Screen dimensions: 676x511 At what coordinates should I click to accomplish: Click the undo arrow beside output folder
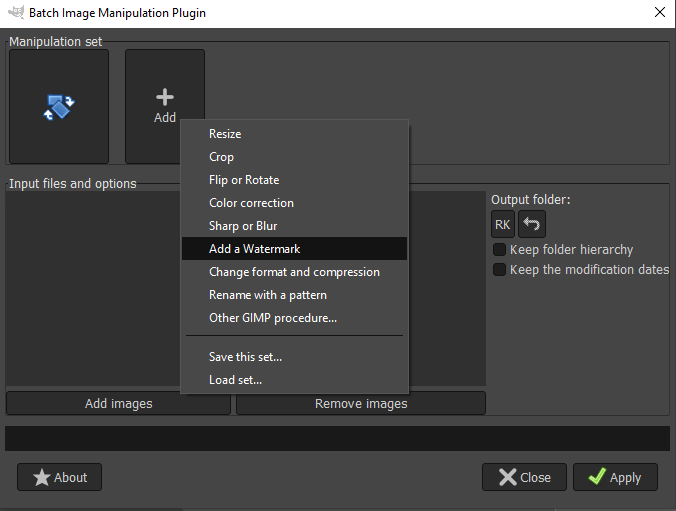click(x=532, y=224)
